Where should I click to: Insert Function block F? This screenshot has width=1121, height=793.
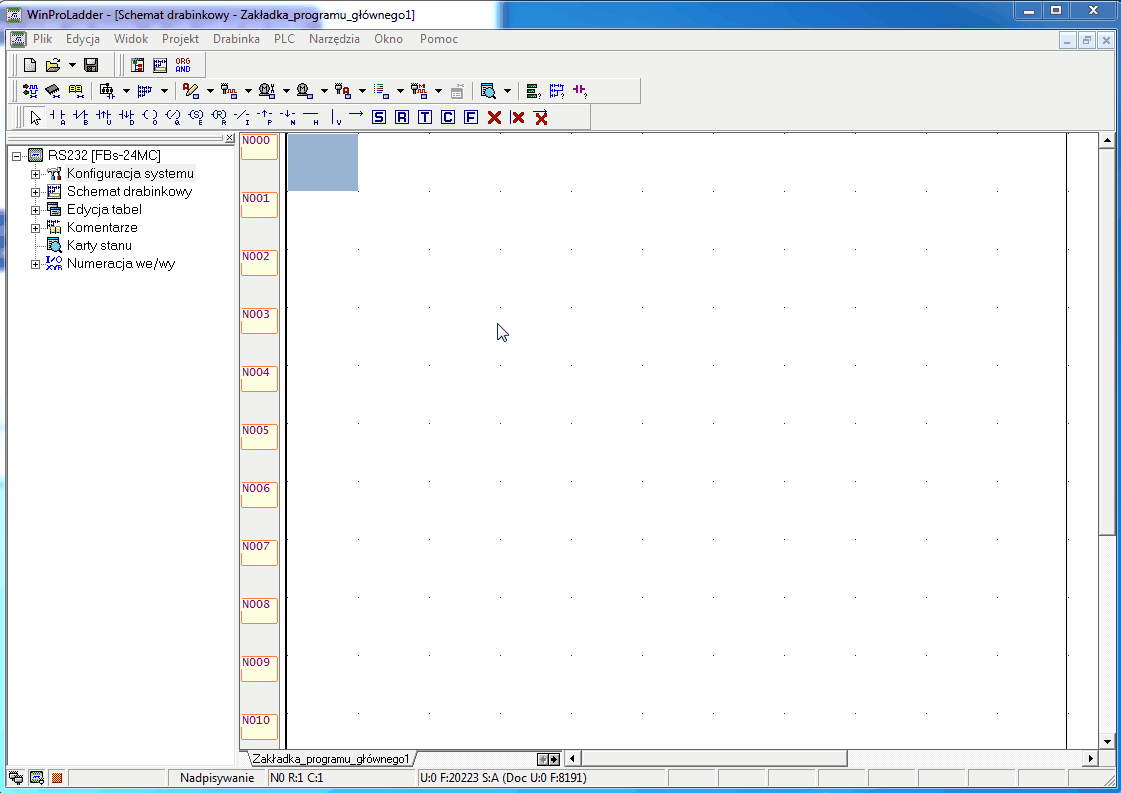point(470,117)
